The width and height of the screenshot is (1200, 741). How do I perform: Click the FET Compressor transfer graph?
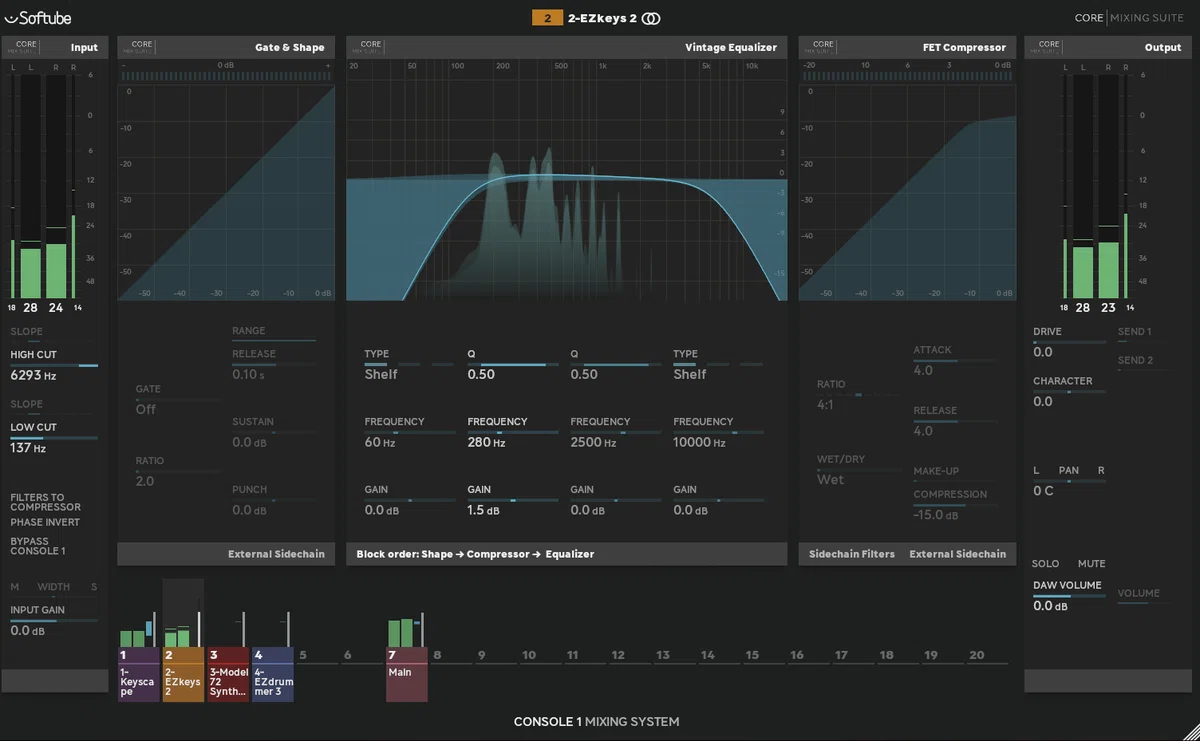click(907, 193)
